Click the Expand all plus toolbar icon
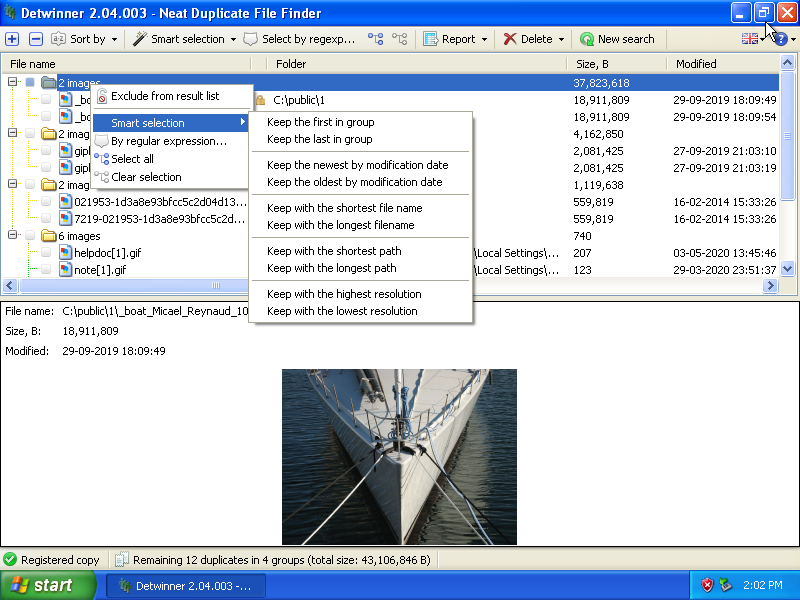This screenshot has width=800, height=600. 12,39
